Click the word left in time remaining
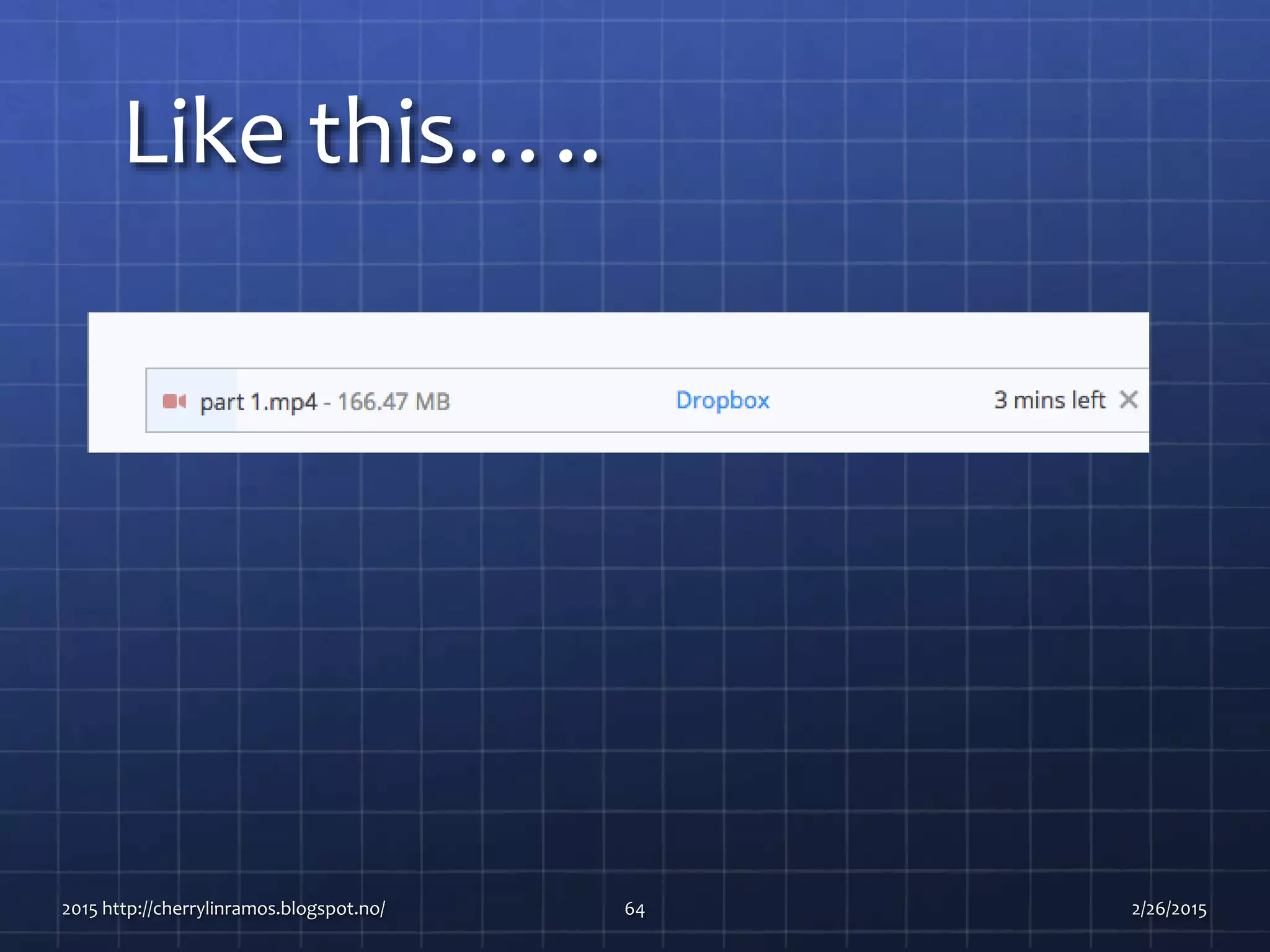The width and height of the screenshot is (1270, 952). [1088, 400]
